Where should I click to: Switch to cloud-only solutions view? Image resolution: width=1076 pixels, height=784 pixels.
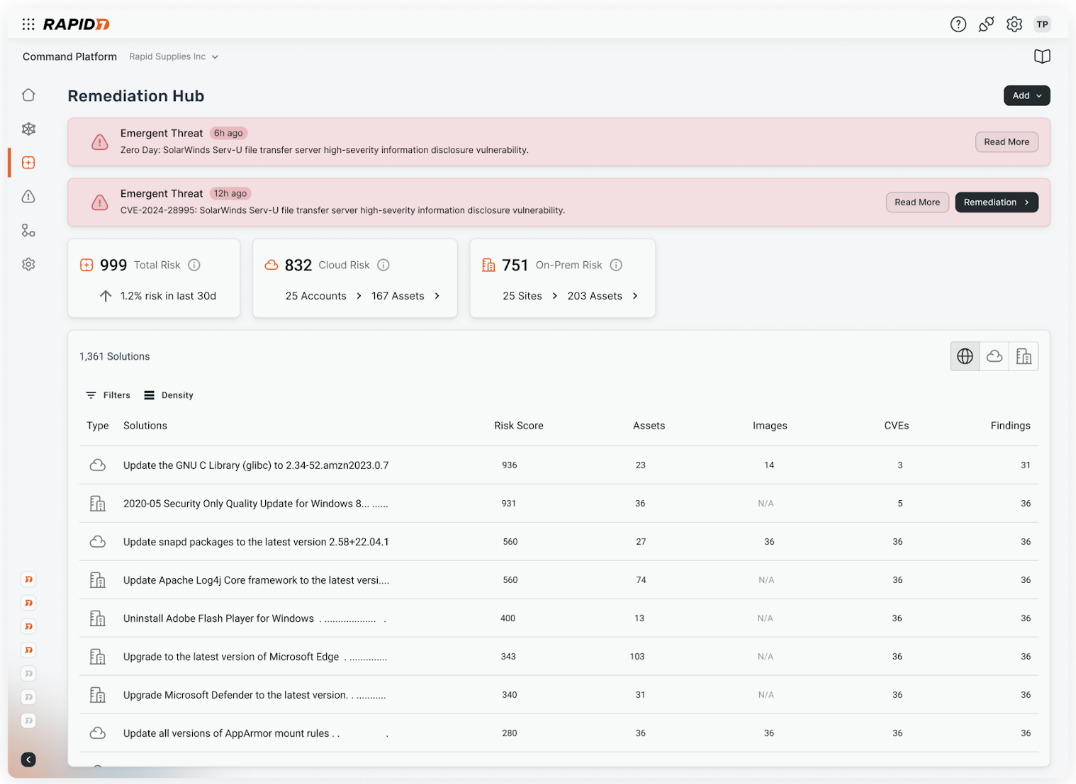pyautogui.click(x=994, y=356)
